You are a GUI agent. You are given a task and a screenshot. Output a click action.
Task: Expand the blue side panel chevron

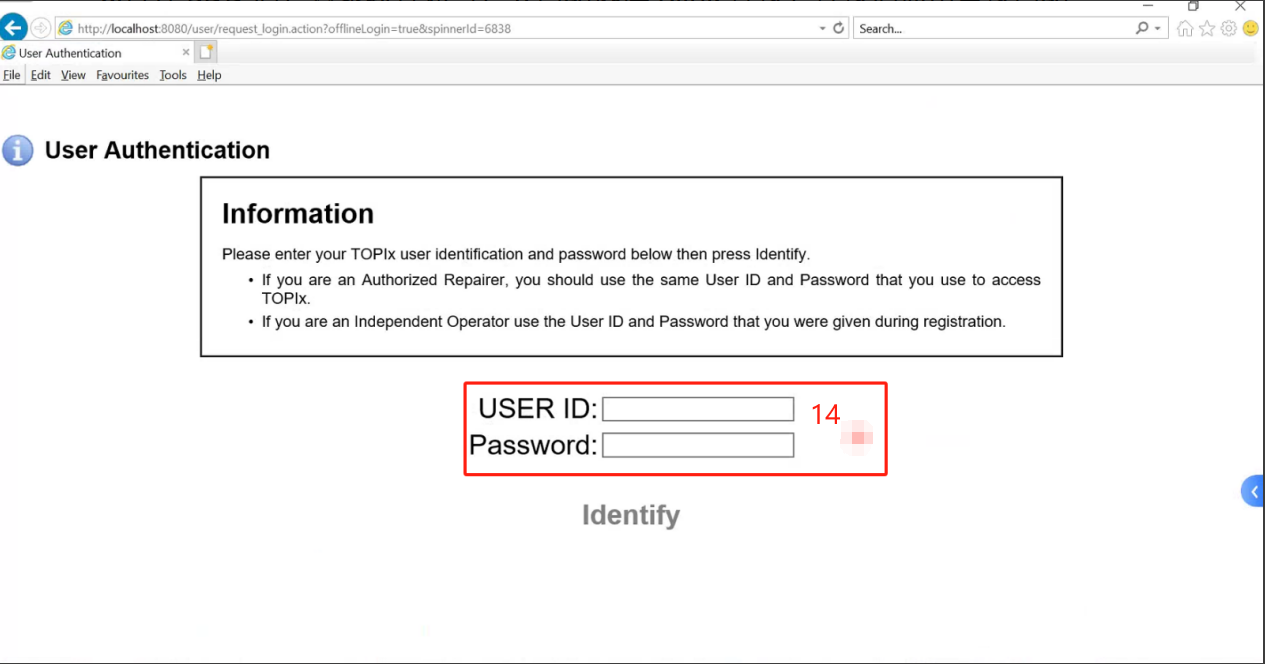[x=1254, y=491]
